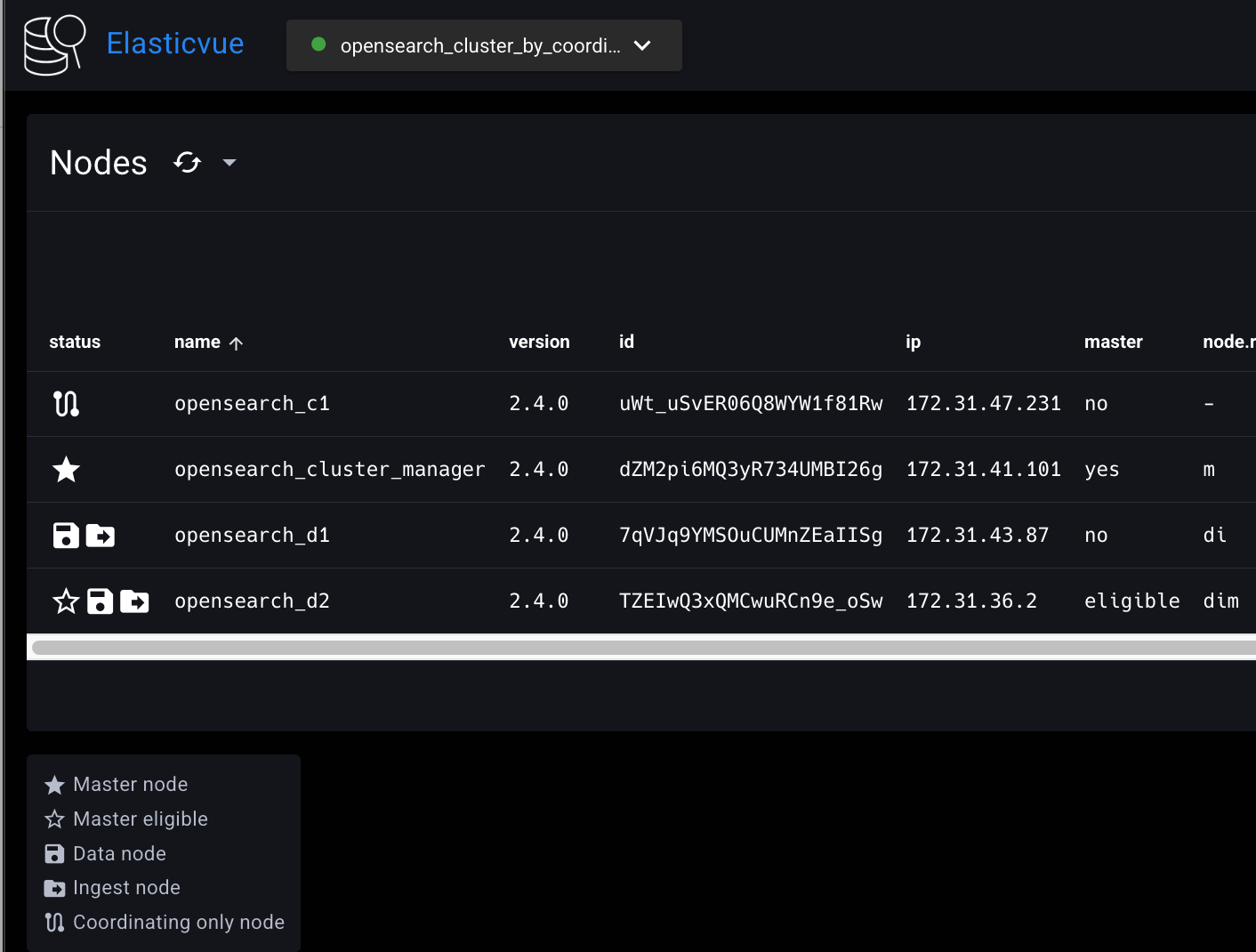Click the Elasticvue logo icon
The image size is (1256, 952).
pos(54,44)
